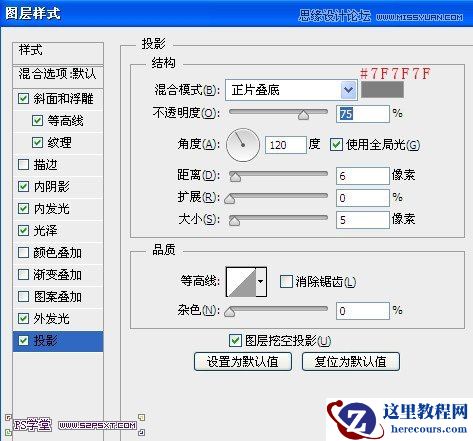
Task: Select the 外发光 style row
Action: (x=58, y=319)
